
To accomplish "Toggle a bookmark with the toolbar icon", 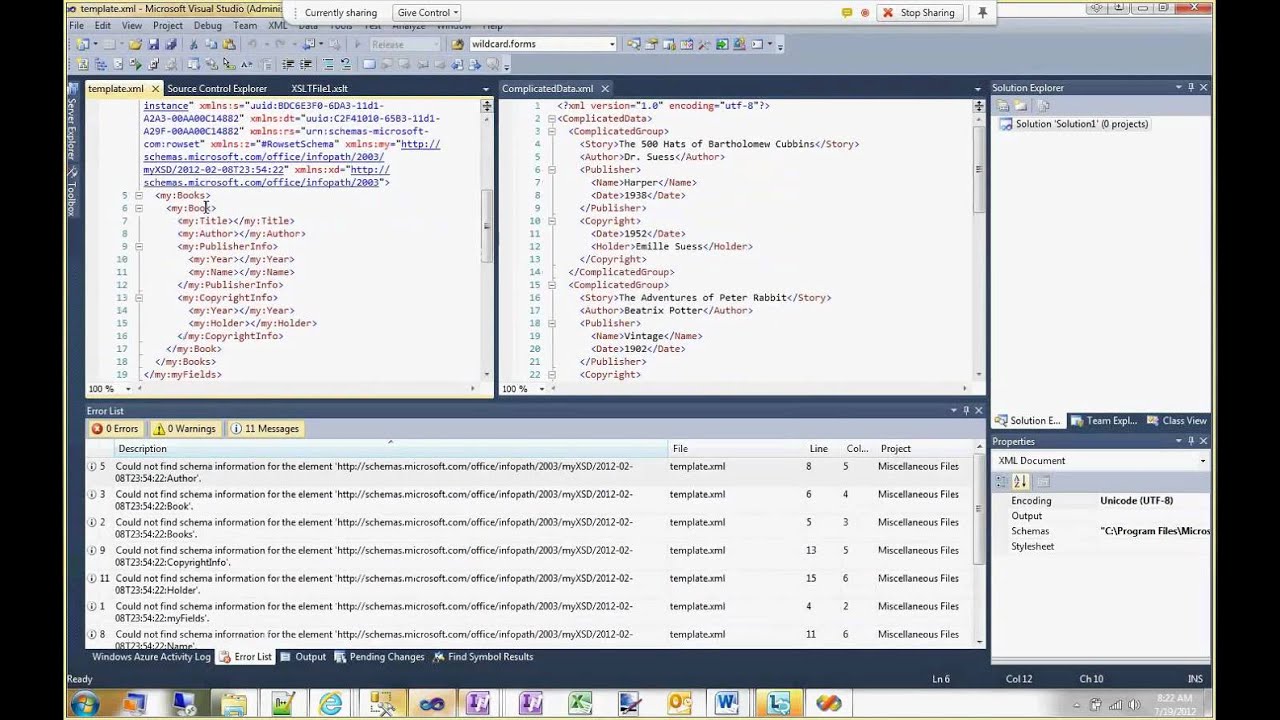I will (369, 64).
